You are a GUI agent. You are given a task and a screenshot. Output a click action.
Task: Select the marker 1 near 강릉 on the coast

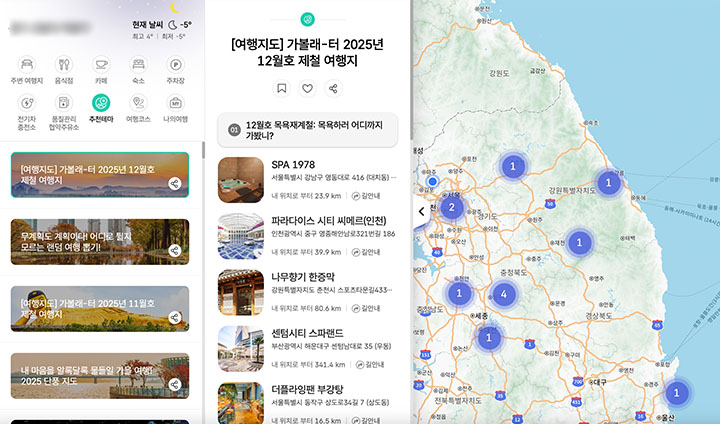[x=608, y=183]
